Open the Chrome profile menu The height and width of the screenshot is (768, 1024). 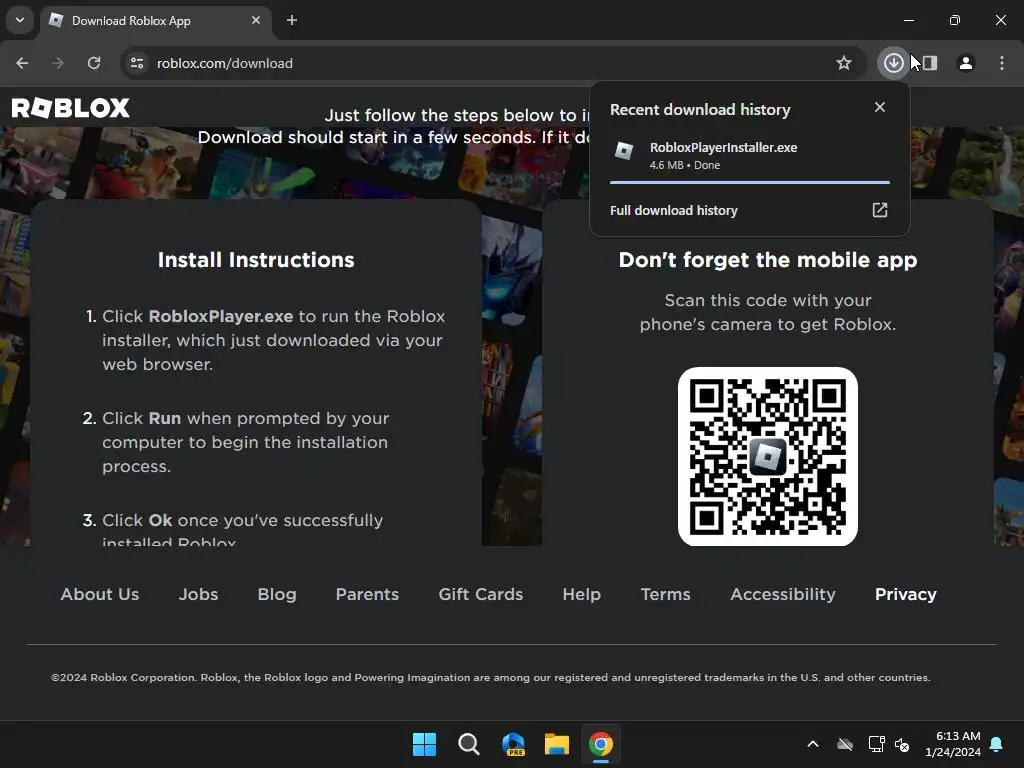[x=966, y=63]
